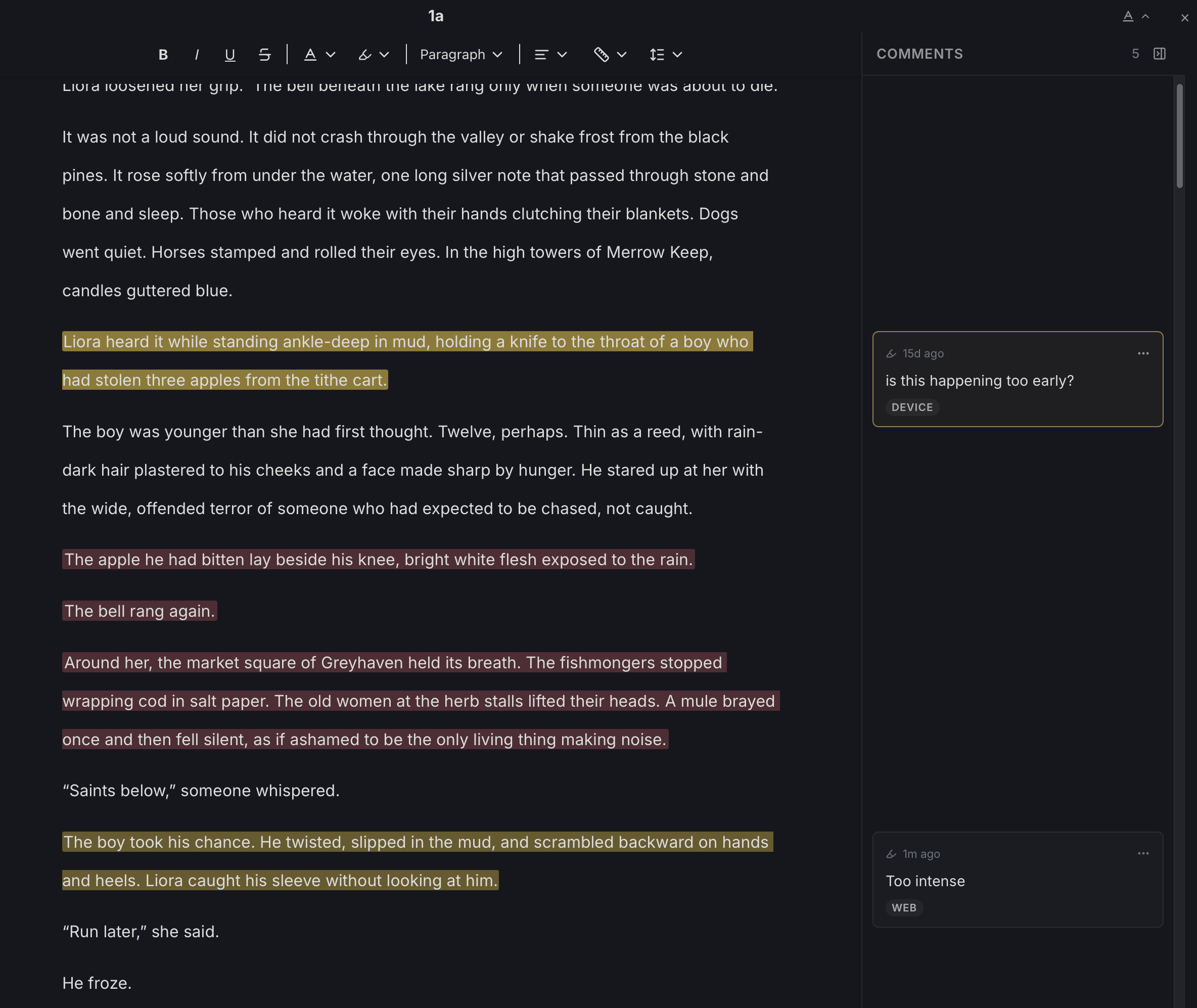1197x1008 pixels.
Task: Toggle strikethrough formatting
Action: pos(264,54)
